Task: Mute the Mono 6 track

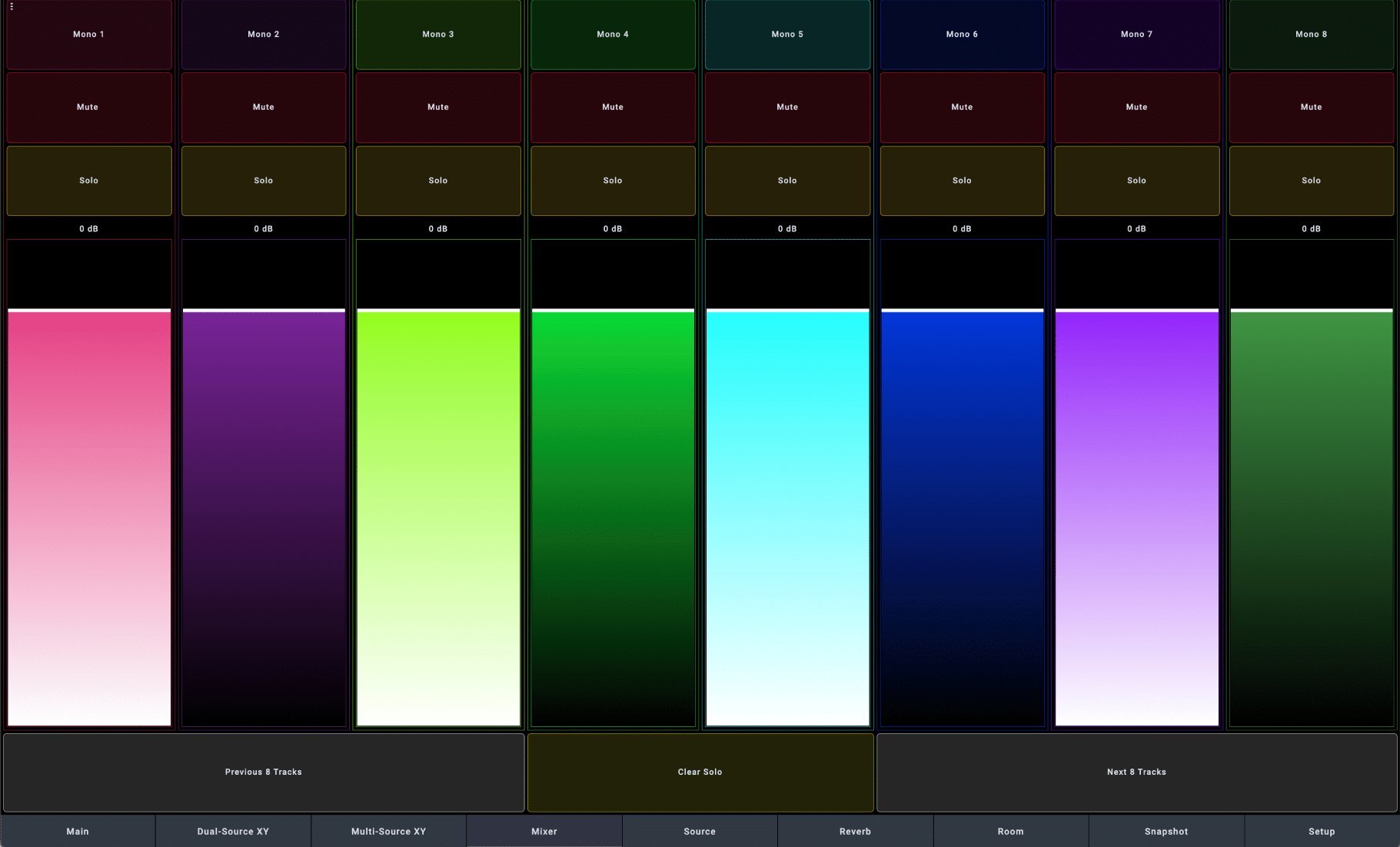Action: click(x=962, y=108)
